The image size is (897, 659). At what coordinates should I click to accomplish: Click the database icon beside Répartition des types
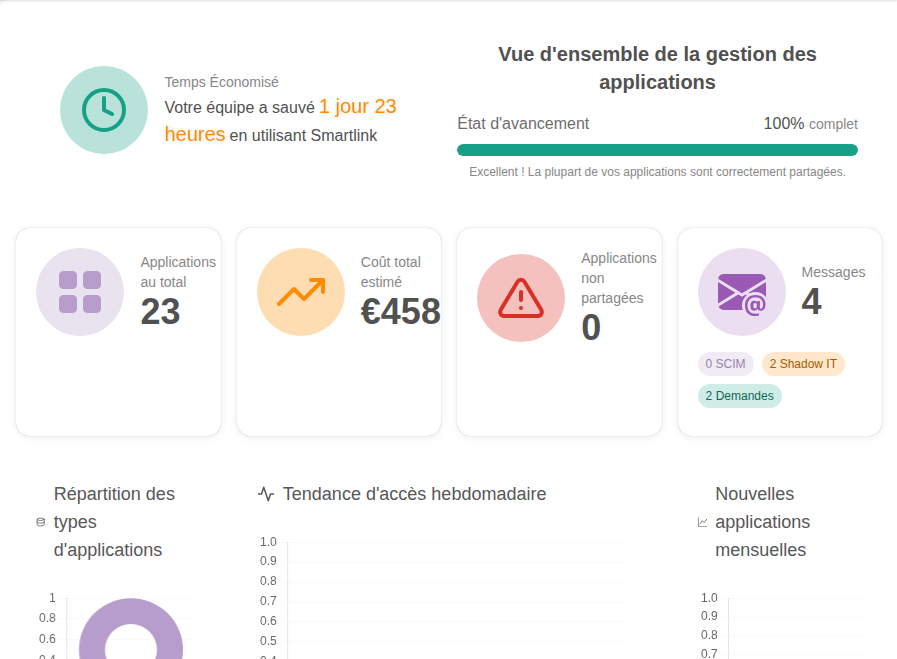click(x=38, y=521)
